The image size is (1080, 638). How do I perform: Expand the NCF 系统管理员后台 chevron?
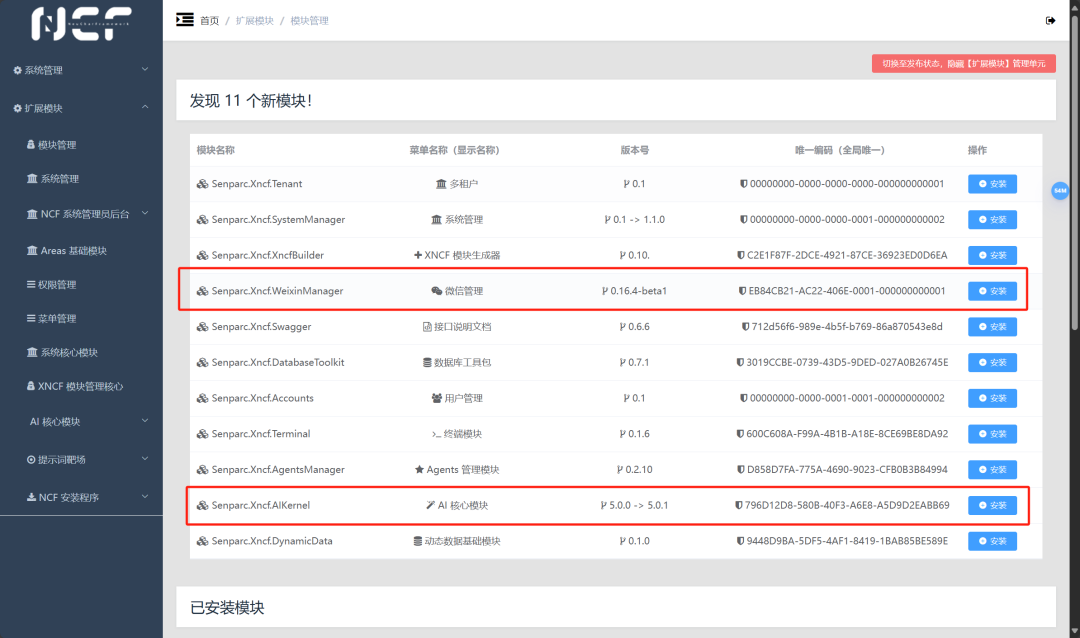(145, 214)
